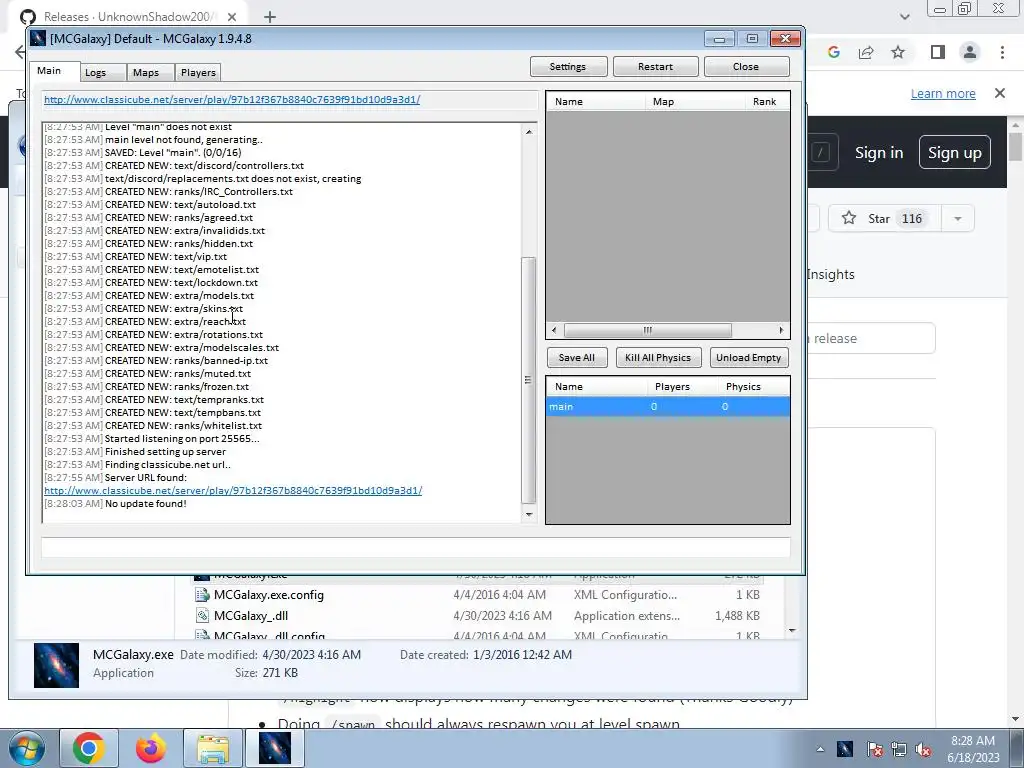Screen dimensions: 1024x768
Task: Click the Save All levels button
Action: [577, 358]
